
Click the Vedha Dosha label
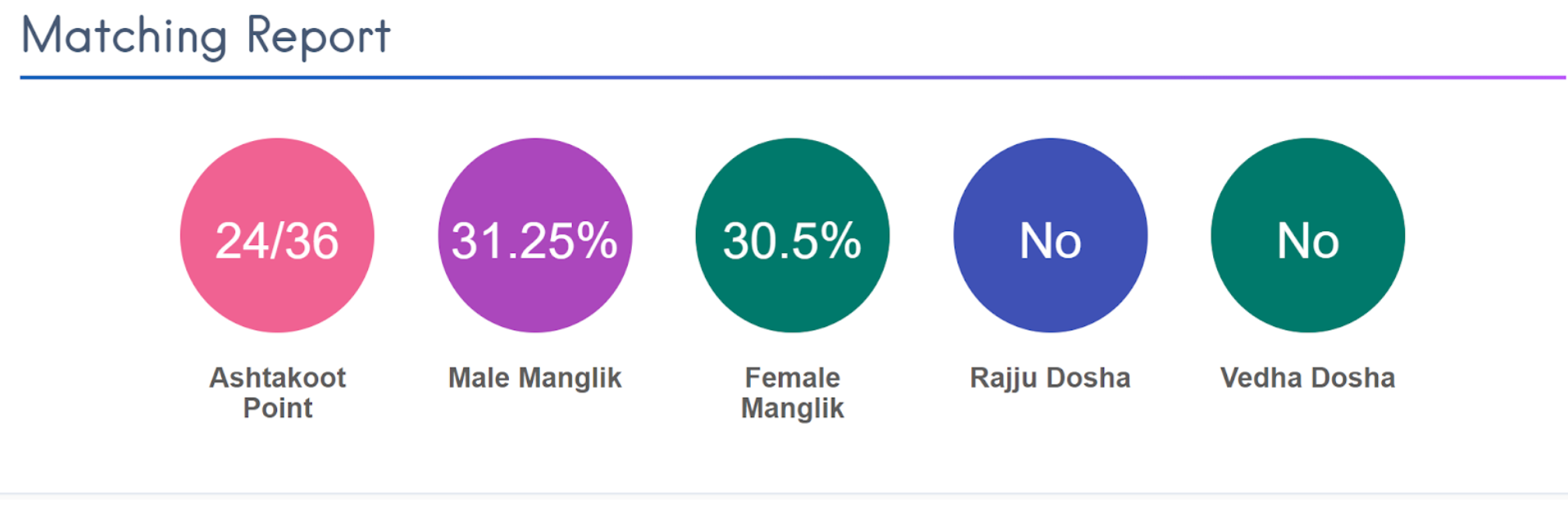1307,378
